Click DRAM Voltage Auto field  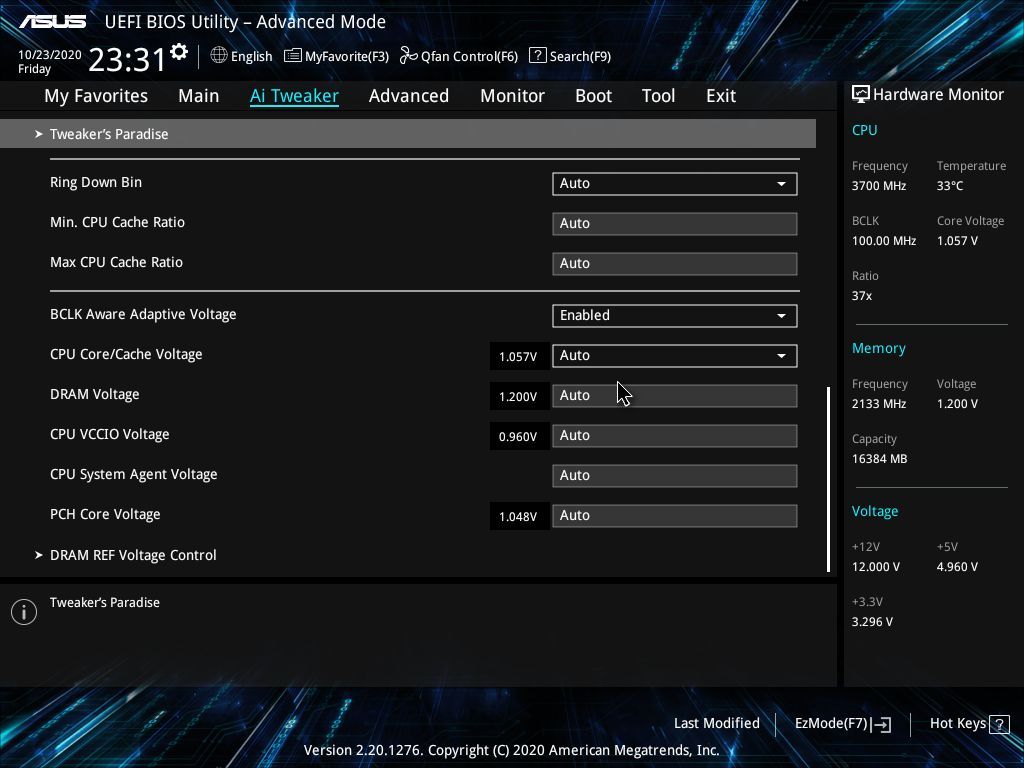pyautogui.click(x=675, y=396)
